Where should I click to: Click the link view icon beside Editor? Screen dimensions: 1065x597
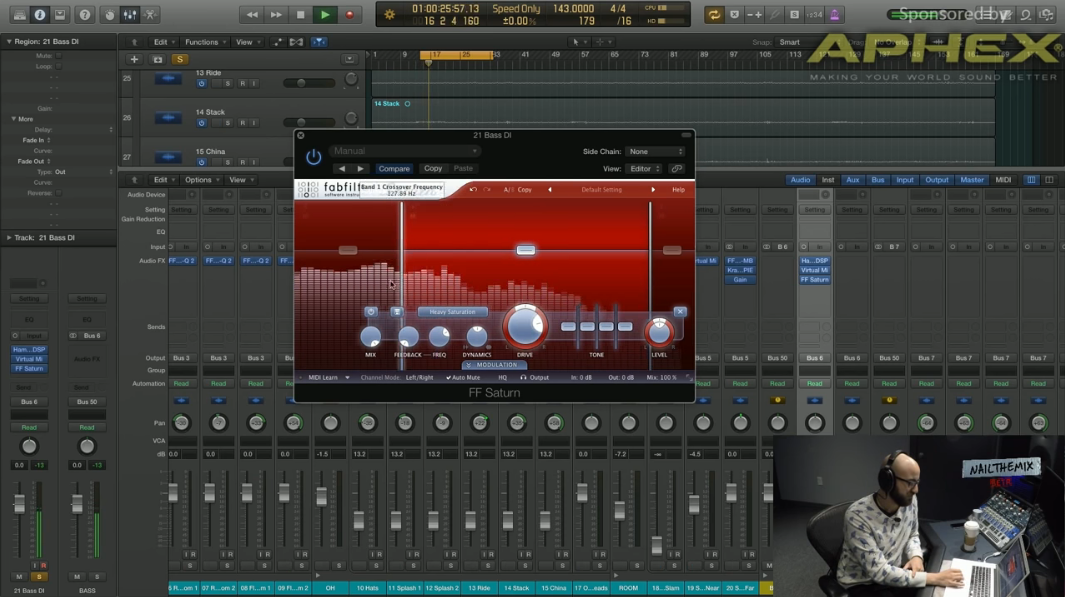click(676, 167)
